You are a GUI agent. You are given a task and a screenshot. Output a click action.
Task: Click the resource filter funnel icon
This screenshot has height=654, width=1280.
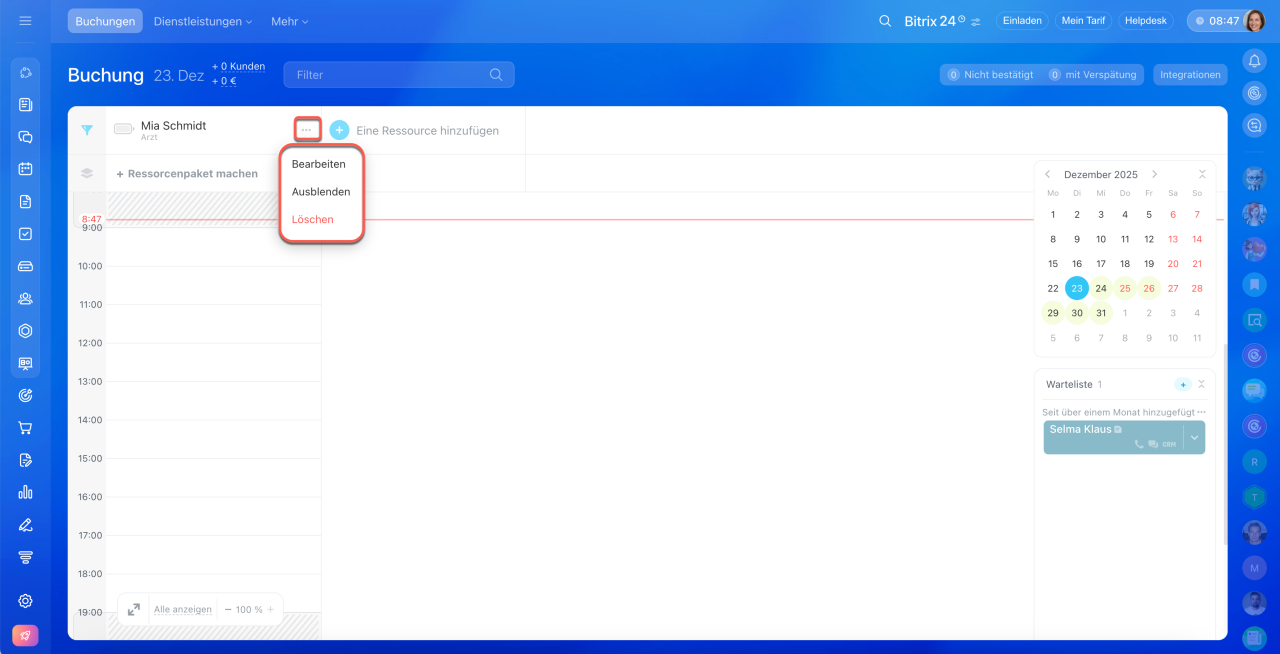[x=87, y=130]
